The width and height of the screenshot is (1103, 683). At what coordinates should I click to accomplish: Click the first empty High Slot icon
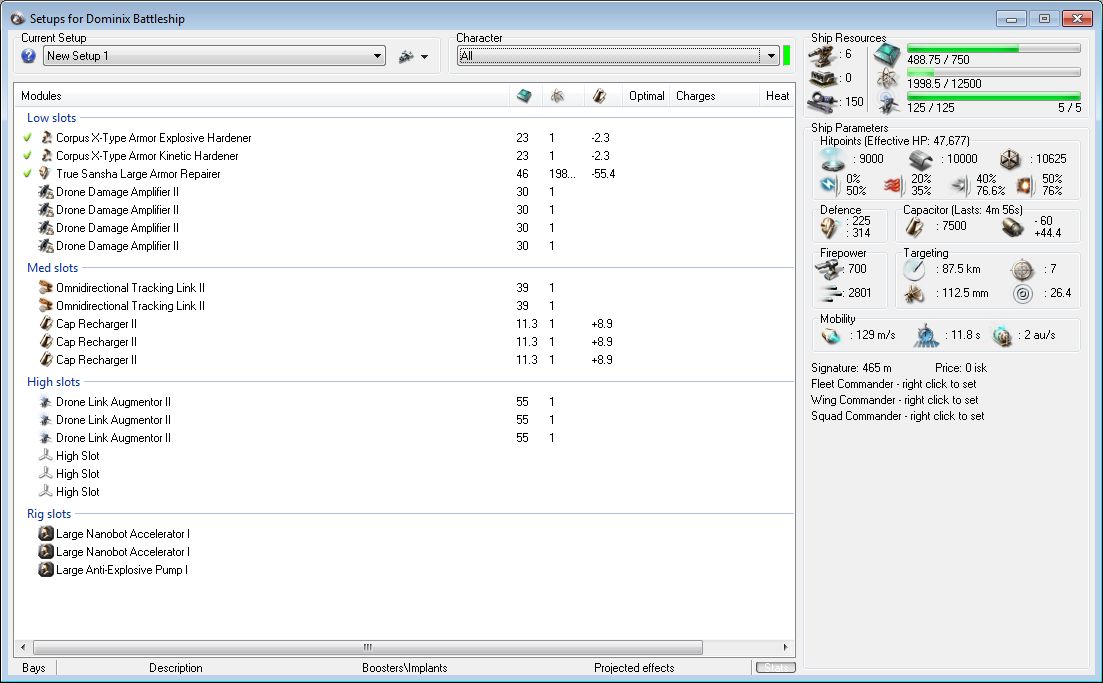coord(46,455)
